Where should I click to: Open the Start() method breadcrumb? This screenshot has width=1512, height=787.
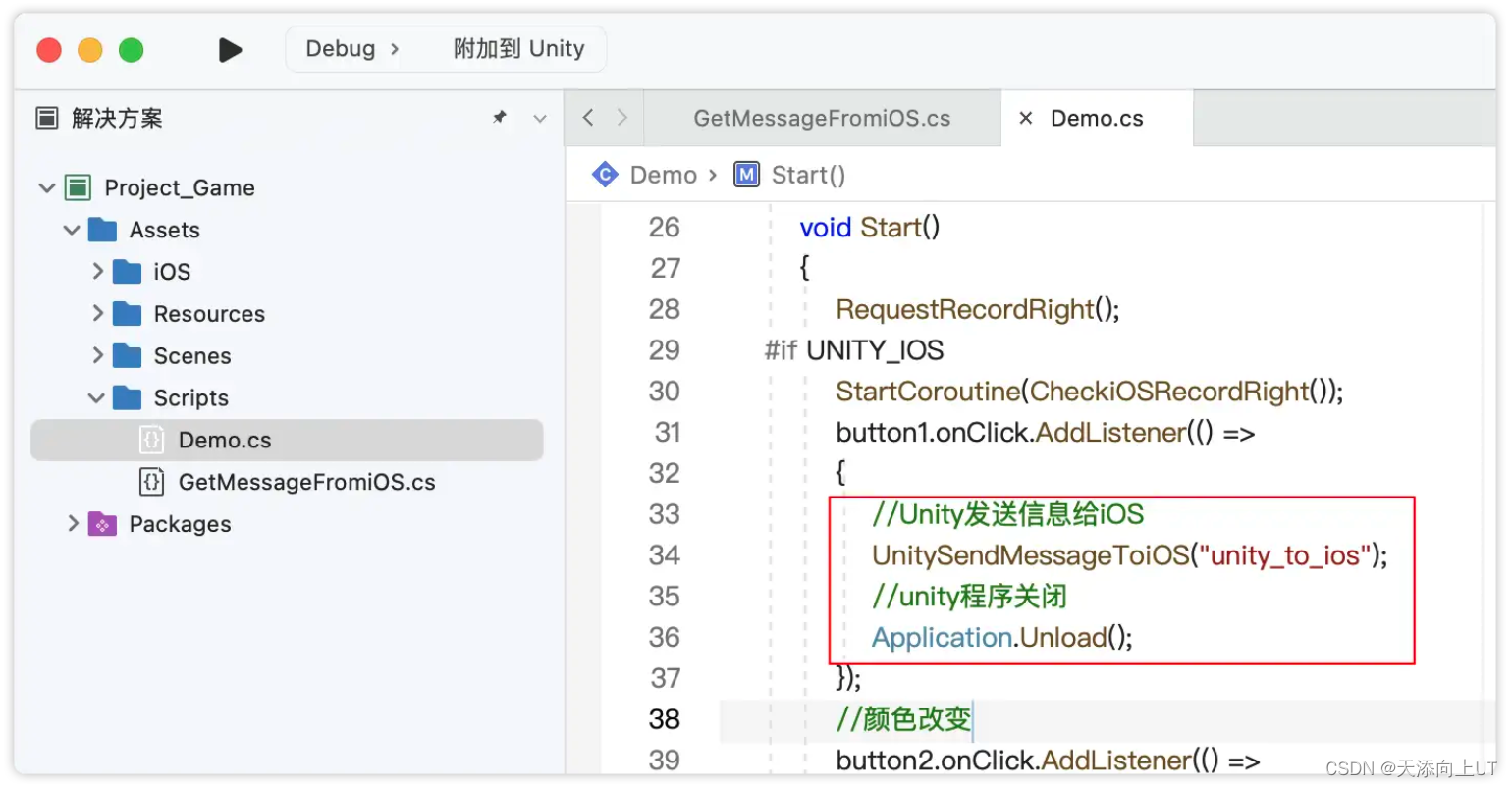coord(808,175)
